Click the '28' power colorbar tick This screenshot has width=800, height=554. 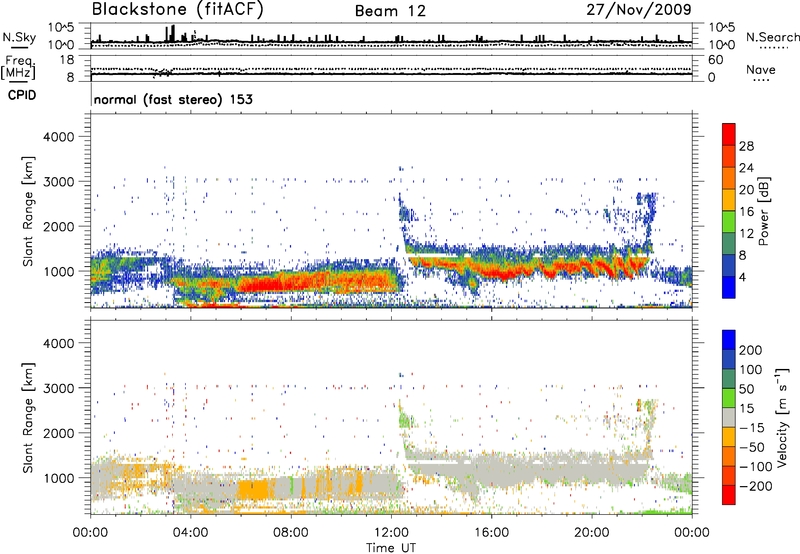coord(746,146)
